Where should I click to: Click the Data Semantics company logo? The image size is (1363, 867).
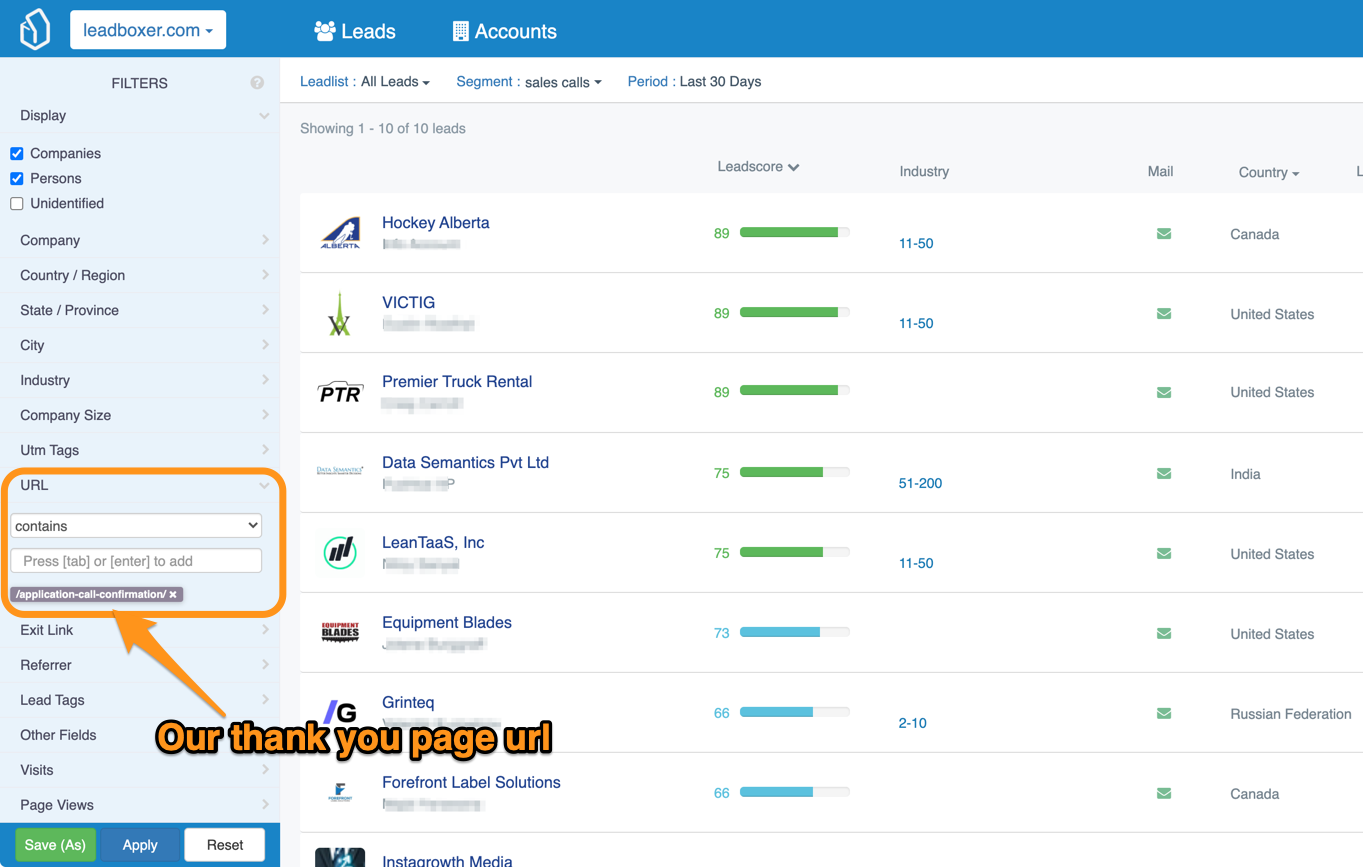tap(340, 470)
